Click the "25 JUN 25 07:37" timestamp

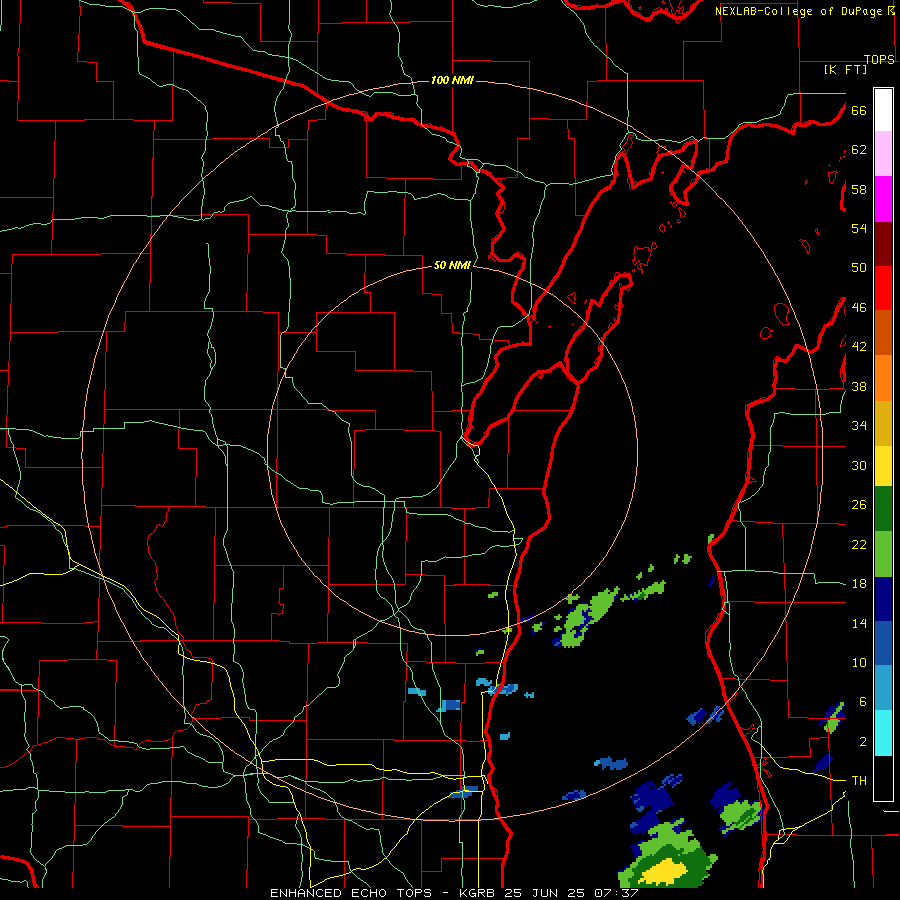[571, 893]
